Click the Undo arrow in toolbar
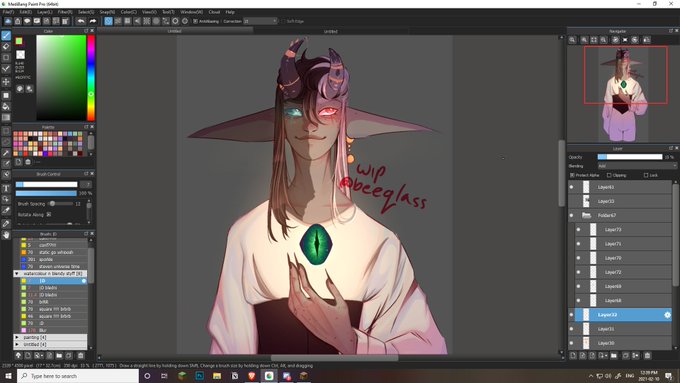This screenshot has height=383, width=680. 81,21
